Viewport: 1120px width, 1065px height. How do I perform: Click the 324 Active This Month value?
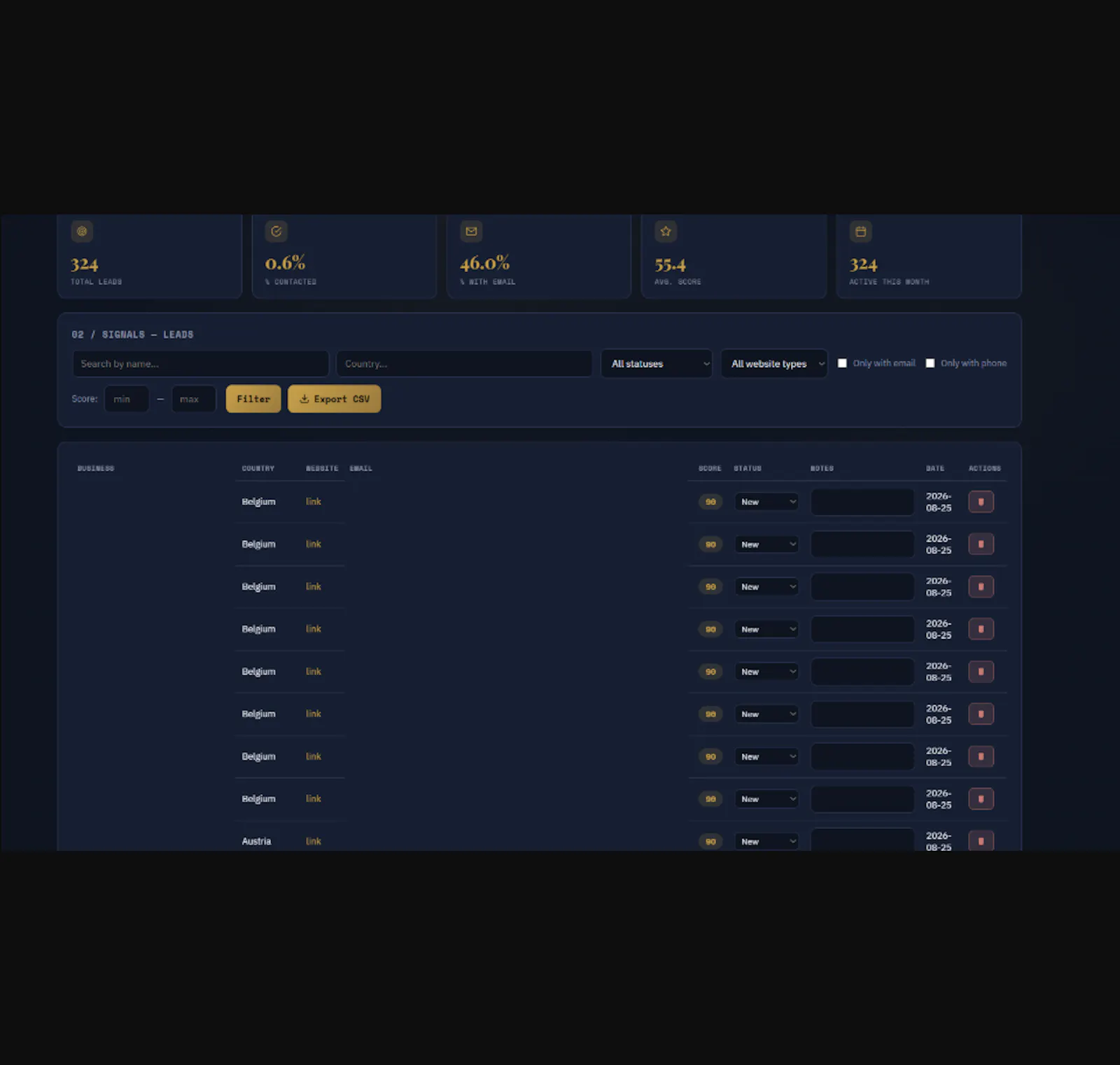pos(863,264)
